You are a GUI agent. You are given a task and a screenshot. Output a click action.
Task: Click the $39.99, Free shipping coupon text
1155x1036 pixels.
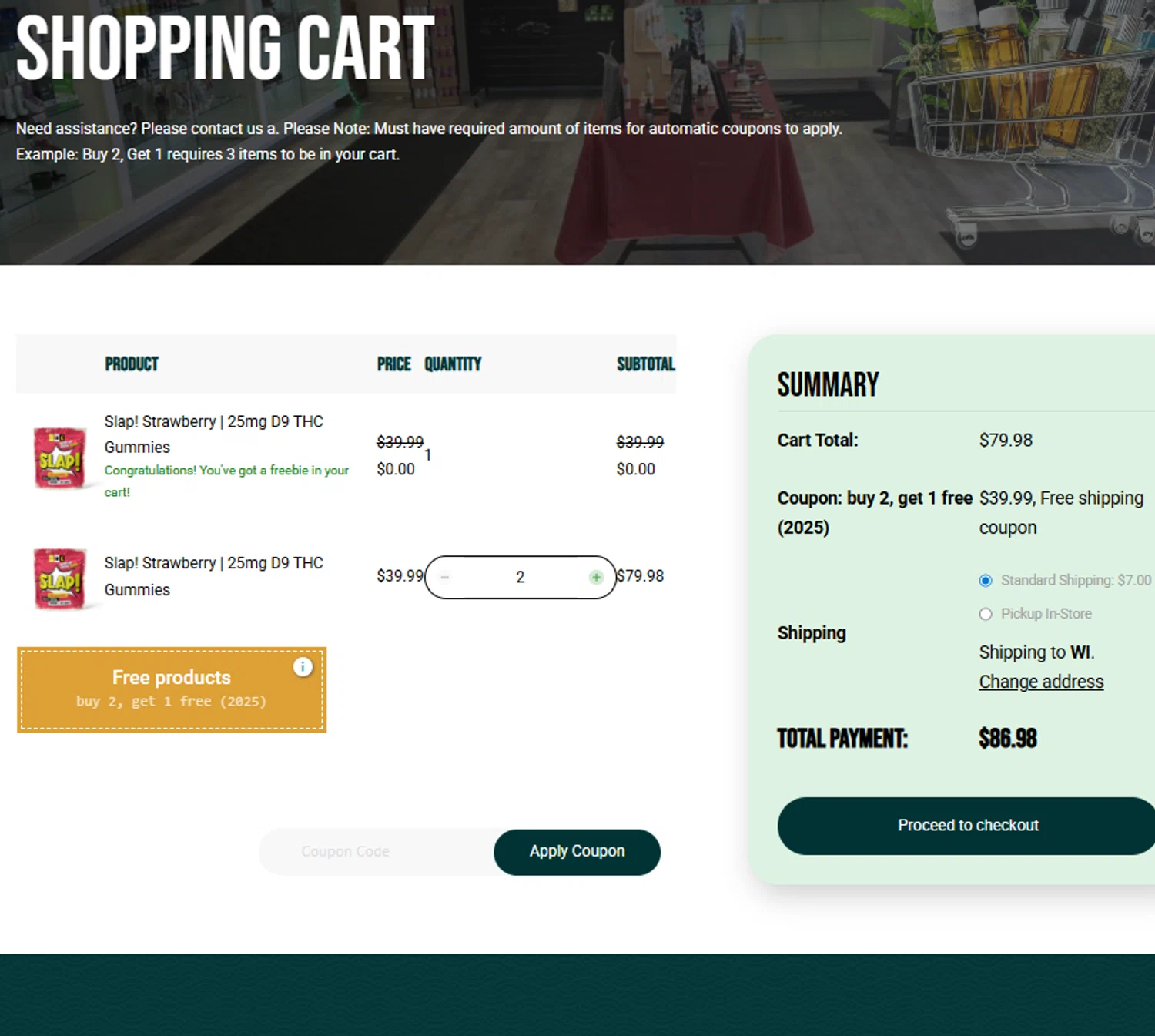(1061, 512)
